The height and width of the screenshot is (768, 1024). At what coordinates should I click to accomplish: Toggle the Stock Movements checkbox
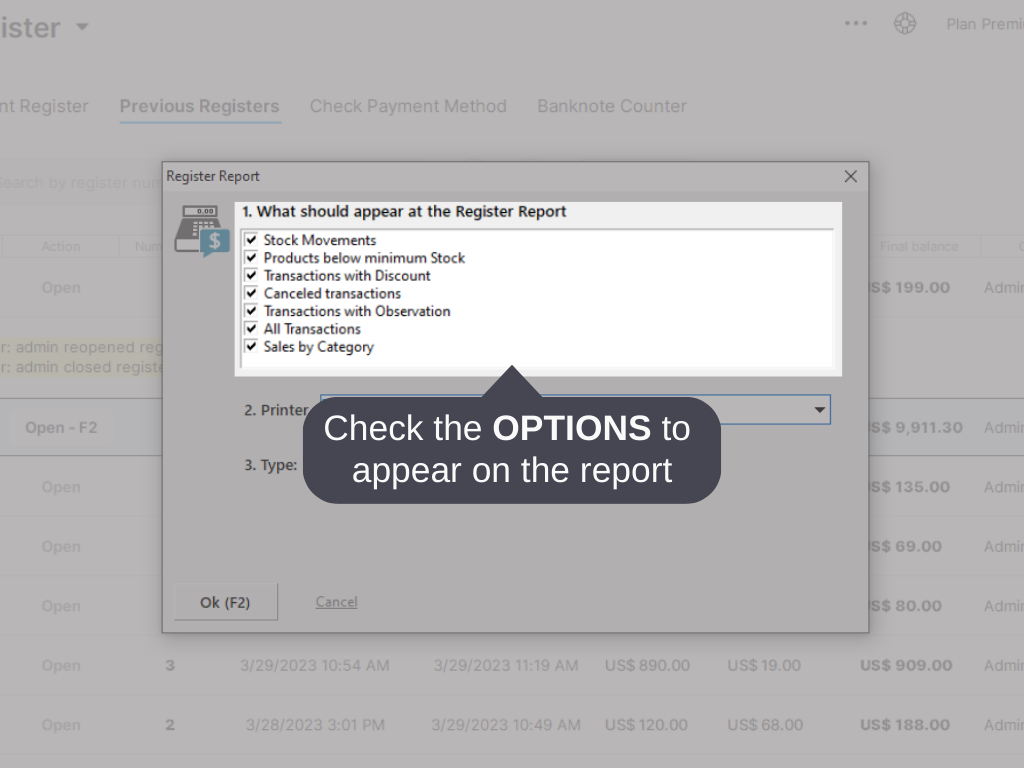pyautogui.click(x=251, y=240)
